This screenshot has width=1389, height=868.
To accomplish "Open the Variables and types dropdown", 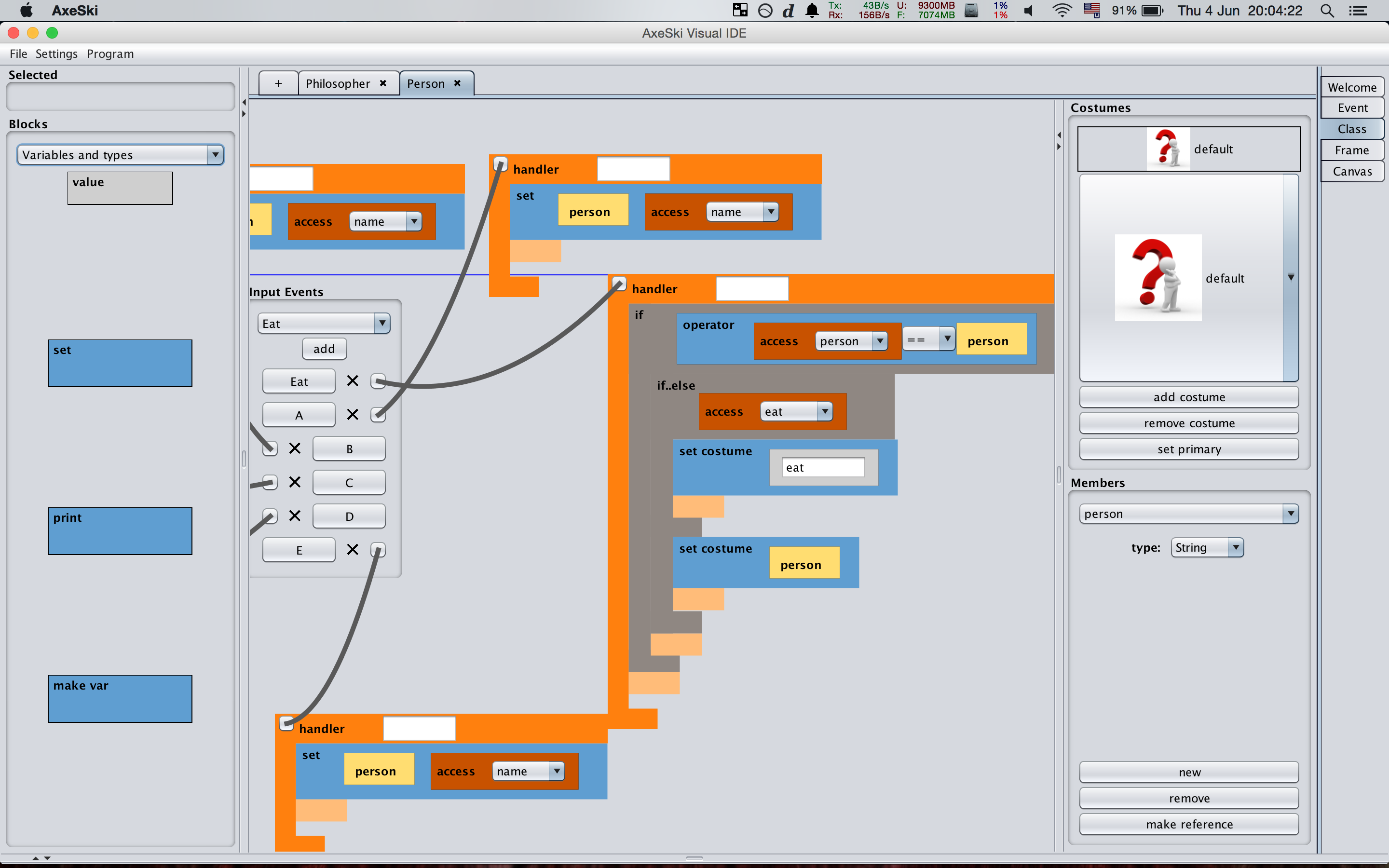I will pyautogui.click(x=121, y=155).
